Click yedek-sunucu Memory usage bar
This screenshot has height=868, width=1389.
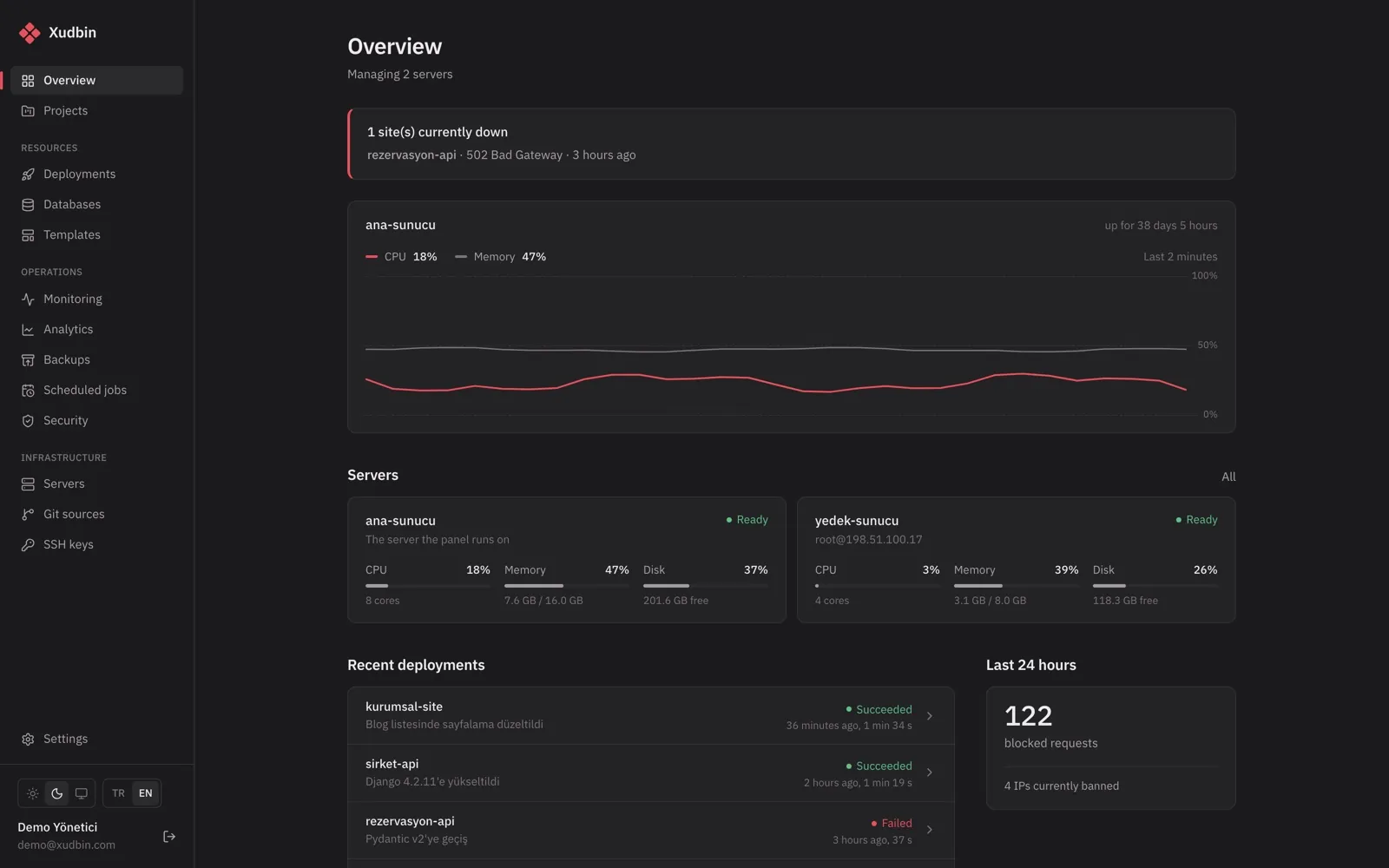coord(1017,586)
